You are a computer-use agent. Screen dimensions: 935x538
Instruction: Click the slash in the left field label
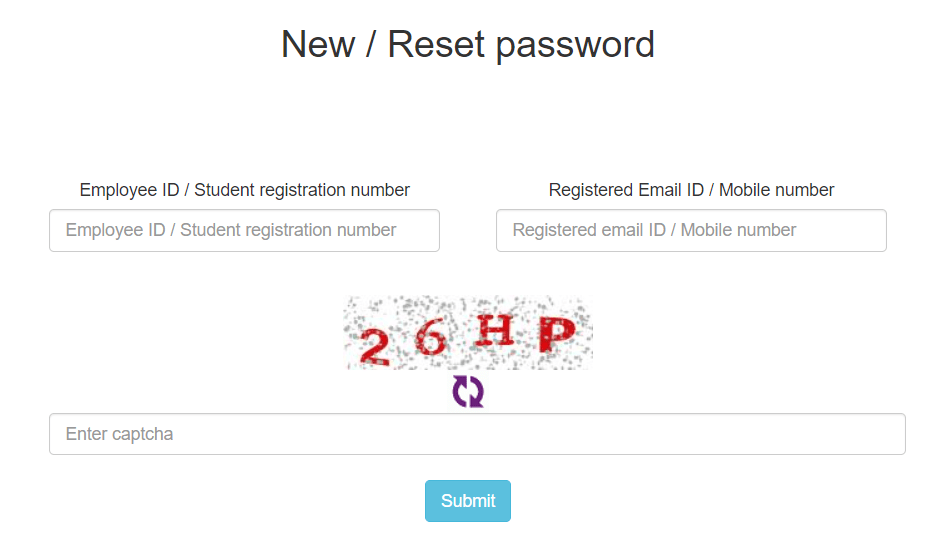click(x=187, y=190)
